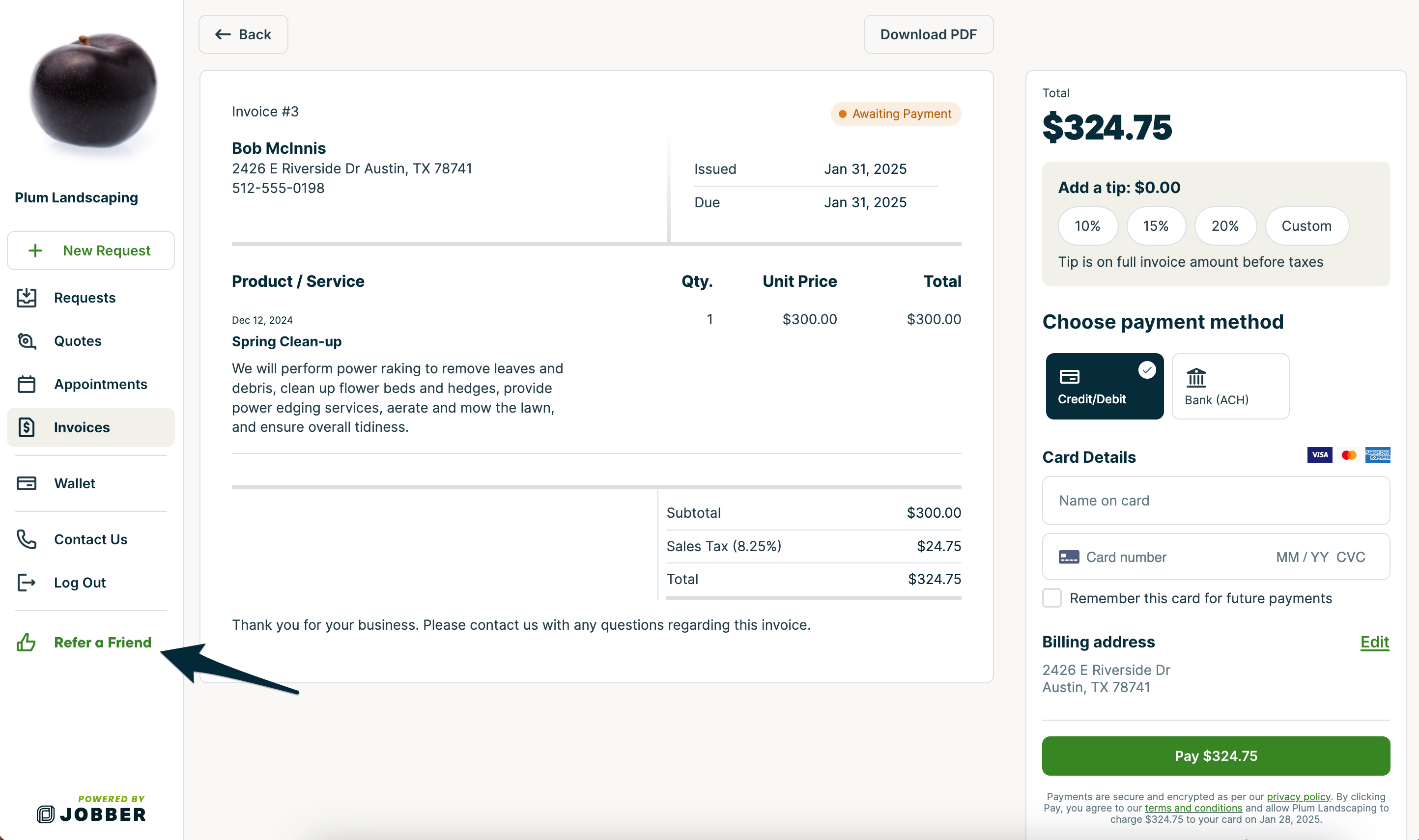Click the Log Out exit icon

click(27, 583)
